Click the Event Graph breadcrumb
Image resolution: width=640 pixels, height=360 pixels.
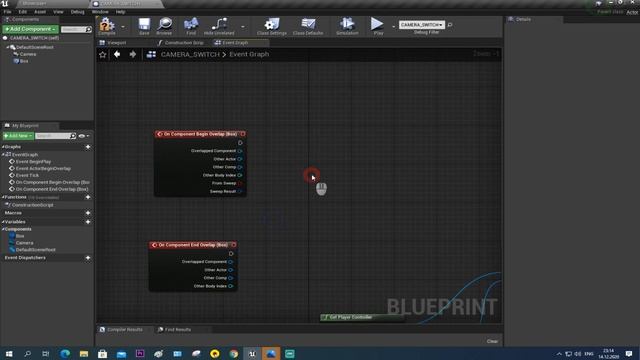pos(249,54)
